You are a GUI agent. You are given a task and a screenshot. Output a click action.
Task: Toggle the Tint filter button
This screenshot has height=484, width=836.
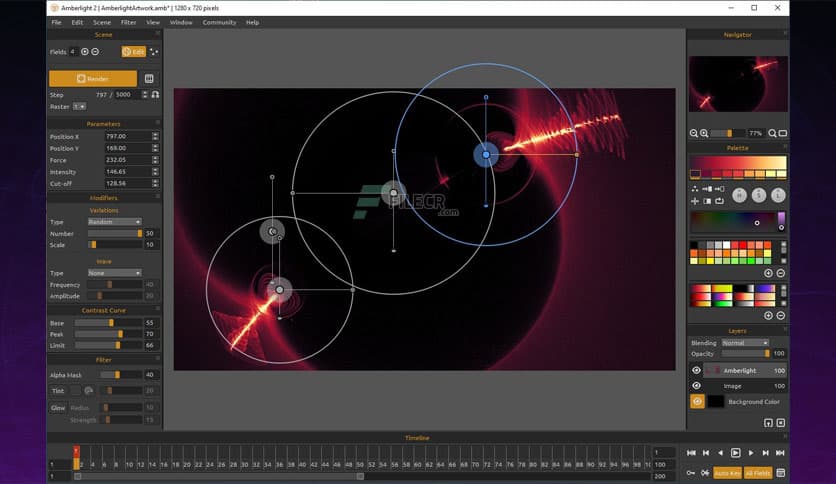58,391
